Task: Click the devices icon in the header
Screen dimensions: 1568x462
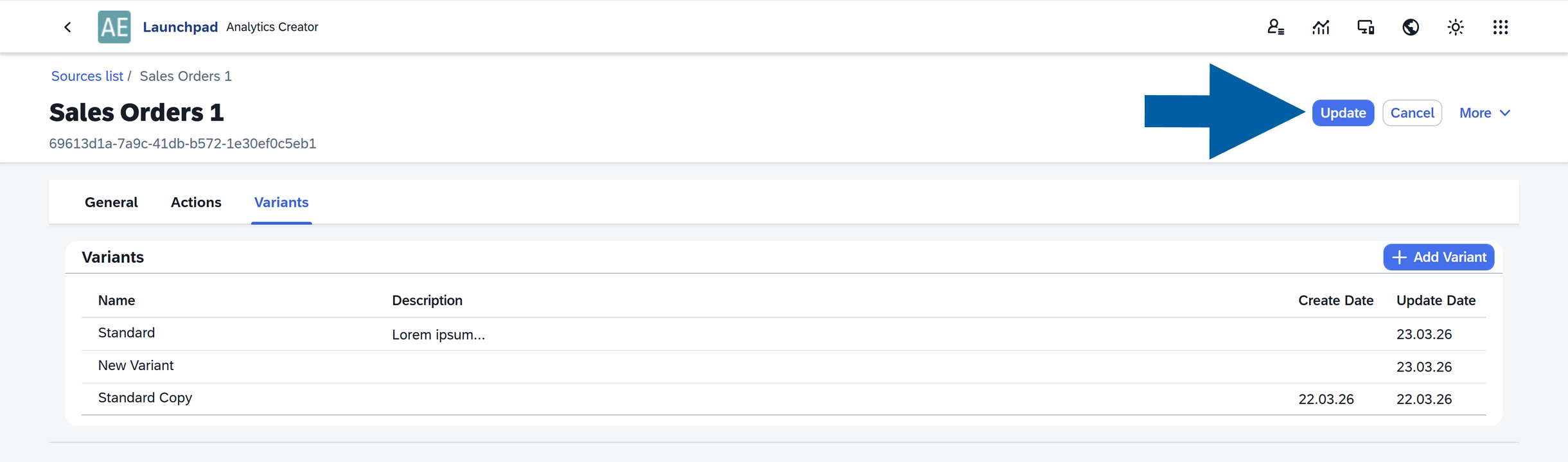Action: (x=1365, y=27)
